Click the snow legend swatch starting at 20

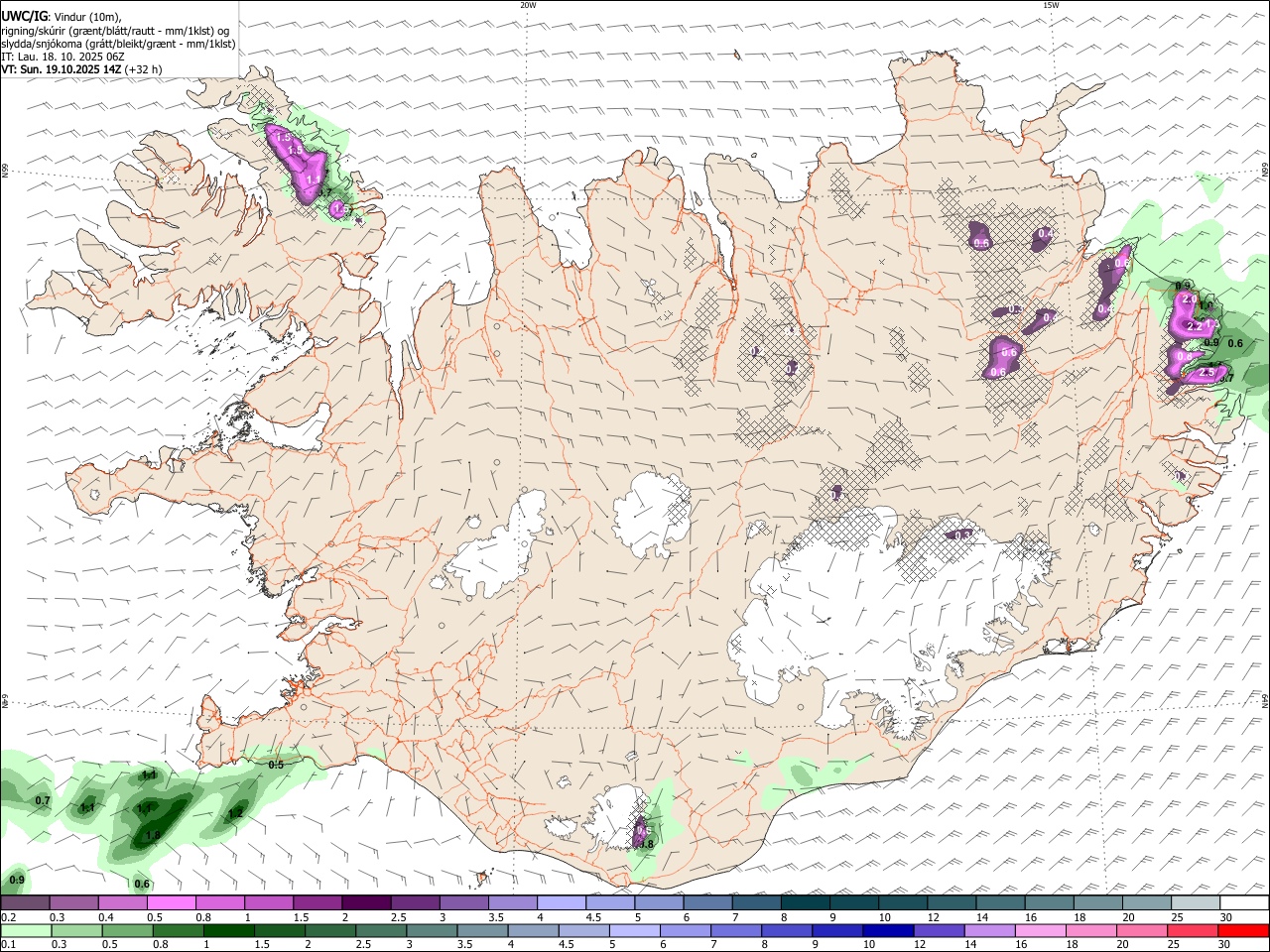(1147, 903)
